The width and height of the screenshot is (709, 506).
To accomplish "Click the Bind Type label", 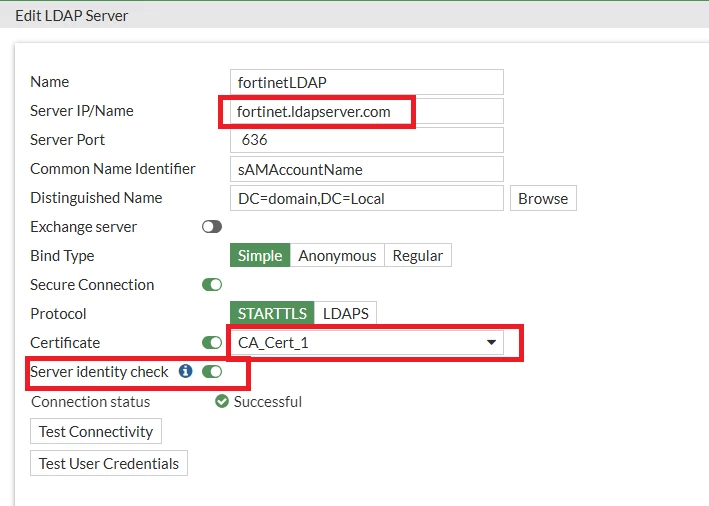I will (62, 255).
